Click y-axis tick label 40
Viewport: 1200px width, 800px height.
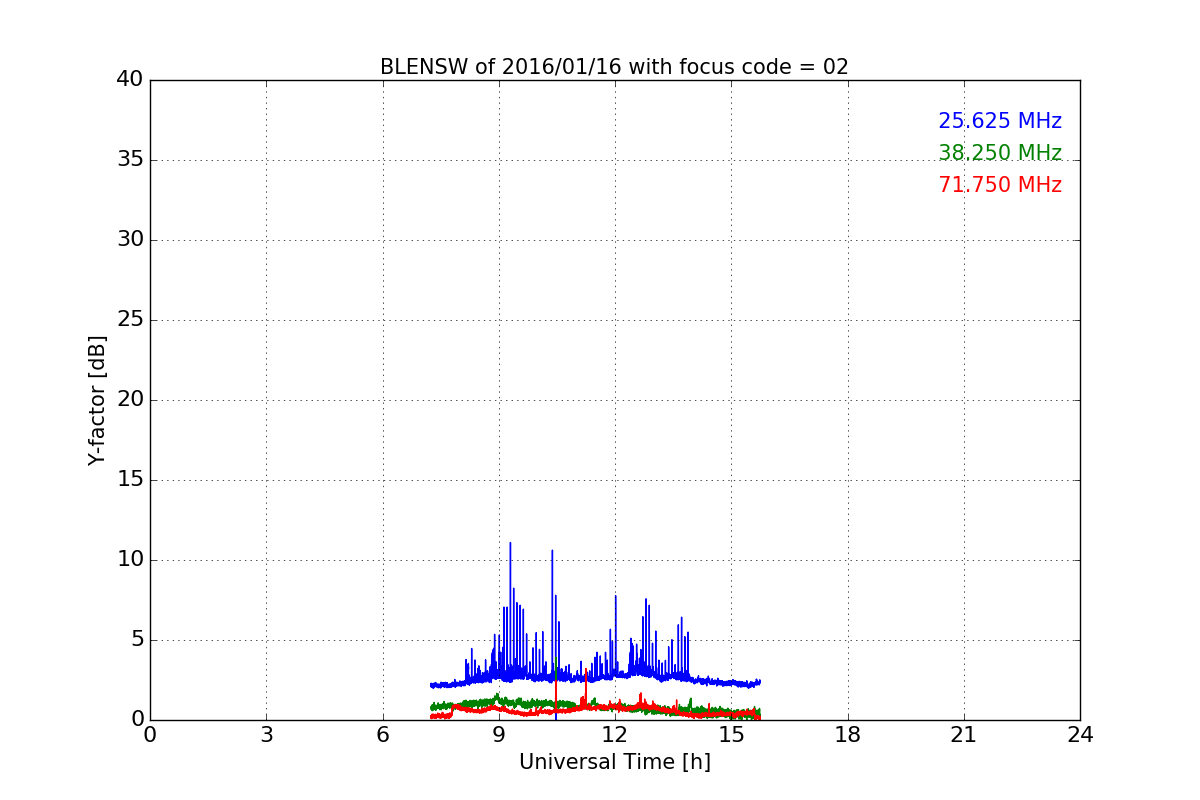pos(130,80)
